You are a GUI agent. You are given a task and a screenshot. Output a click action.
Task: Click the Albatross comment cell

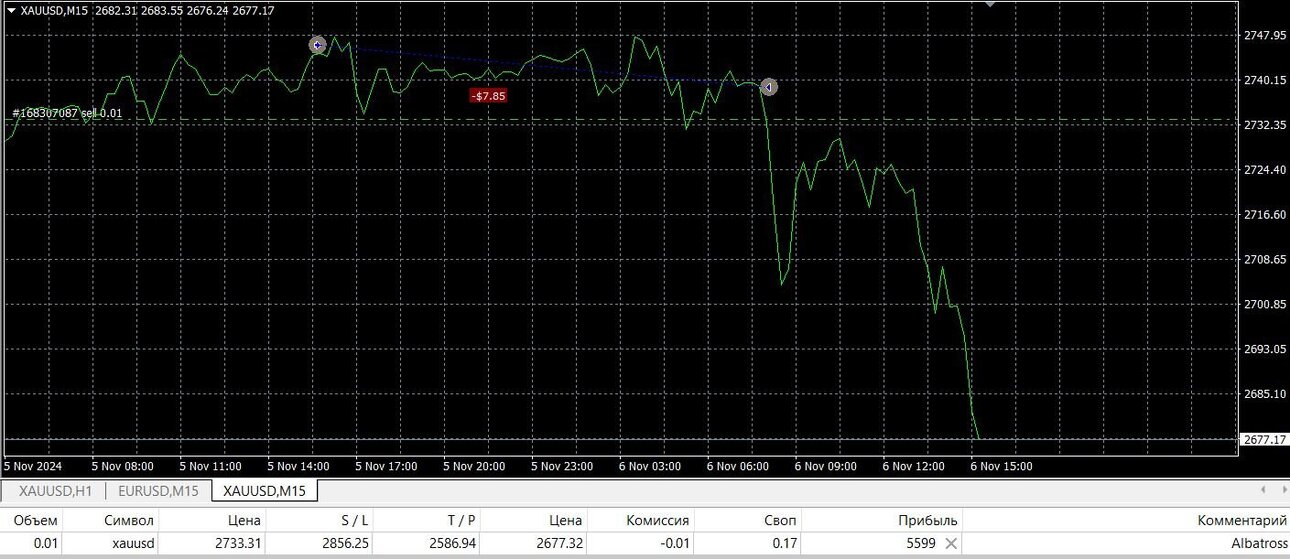[1258, 544]
